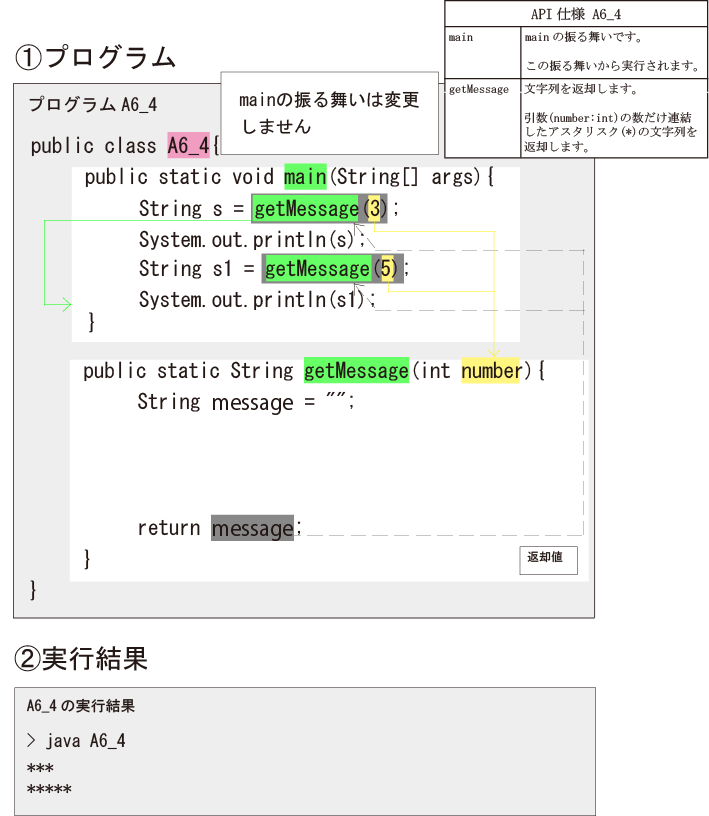
Task: Click the String message declaration line
Action: pyautogui.click(x=246, y=402)
